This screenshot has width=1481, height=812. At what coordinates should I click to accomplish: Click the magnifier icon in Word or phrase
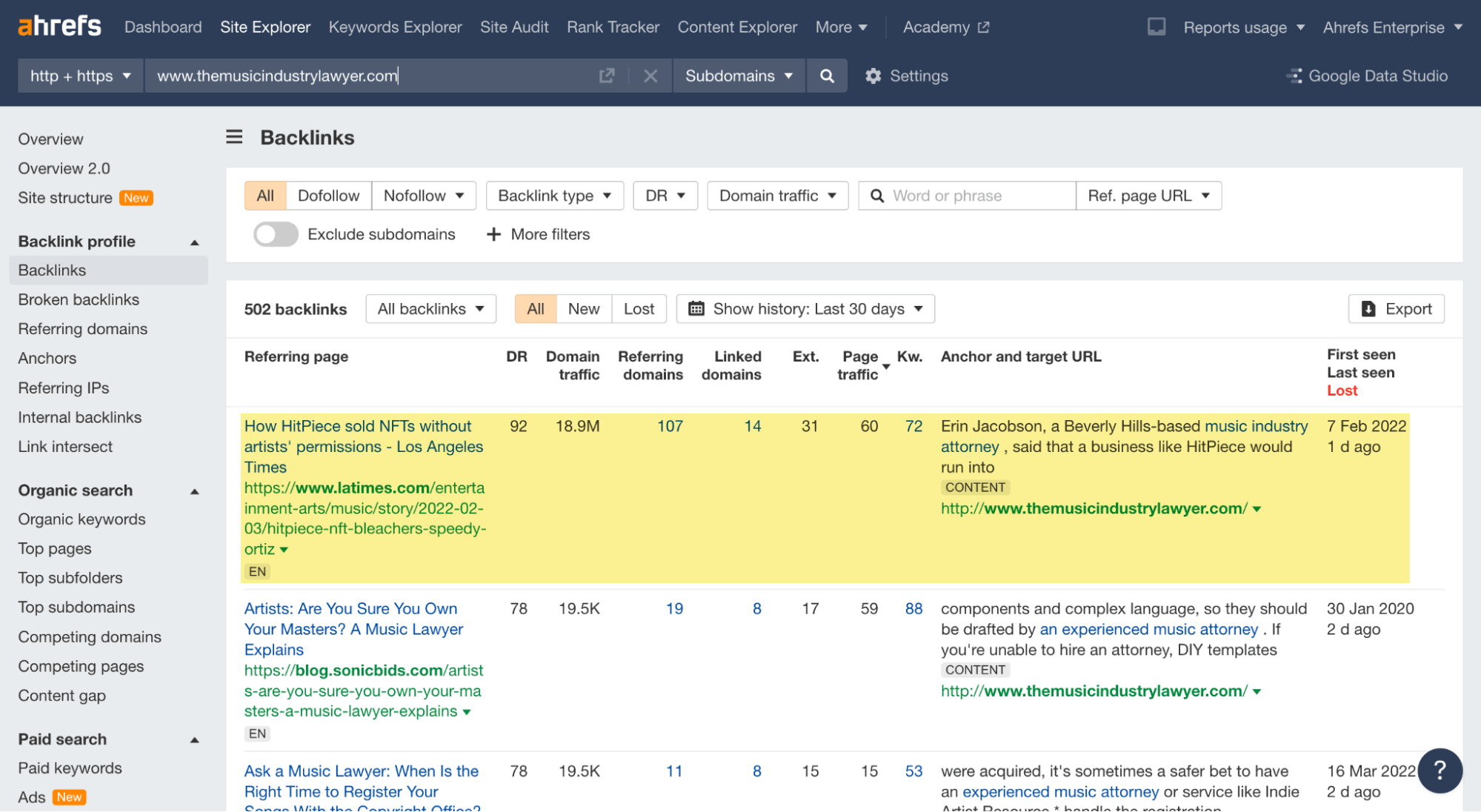coord(877,196)
